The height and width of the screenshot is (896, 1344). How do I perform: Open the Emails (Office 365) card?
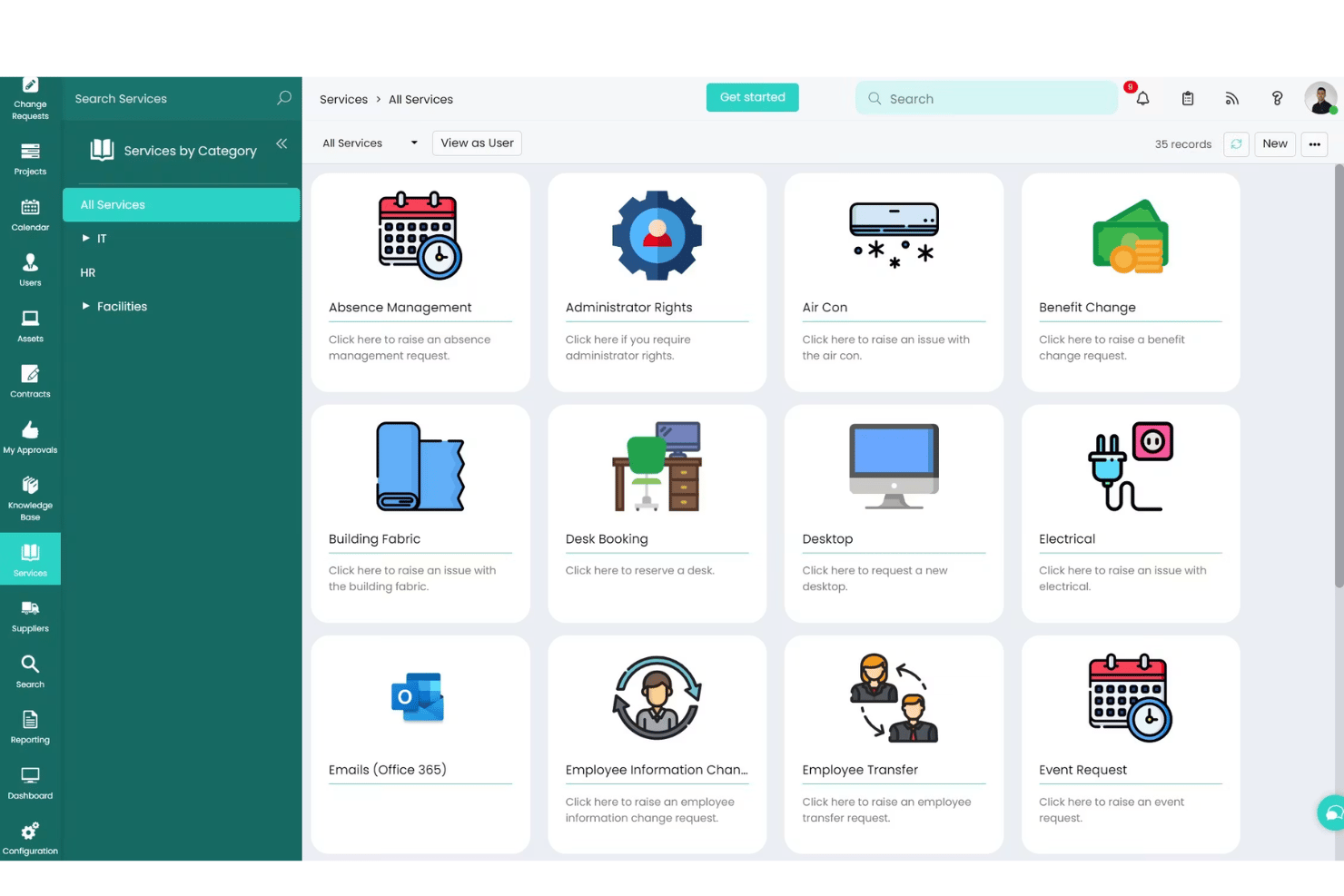420,744
